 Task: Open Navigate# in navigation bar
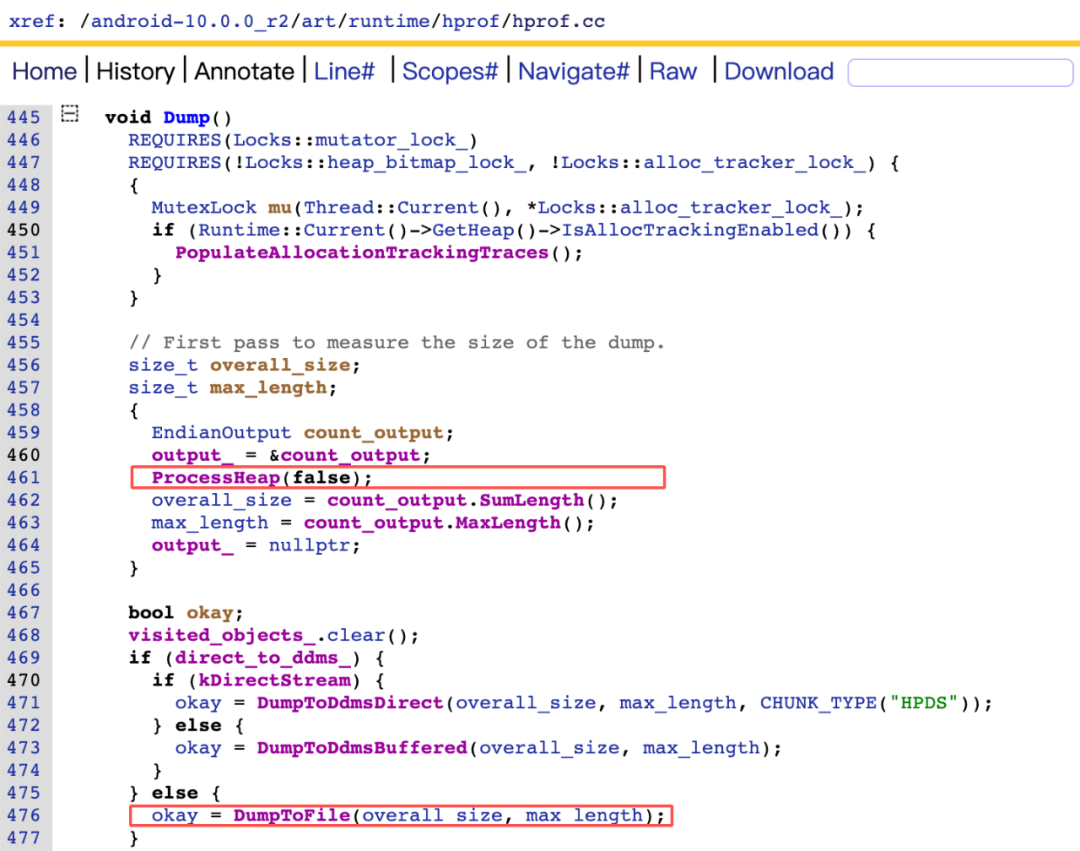pos(573,72)
